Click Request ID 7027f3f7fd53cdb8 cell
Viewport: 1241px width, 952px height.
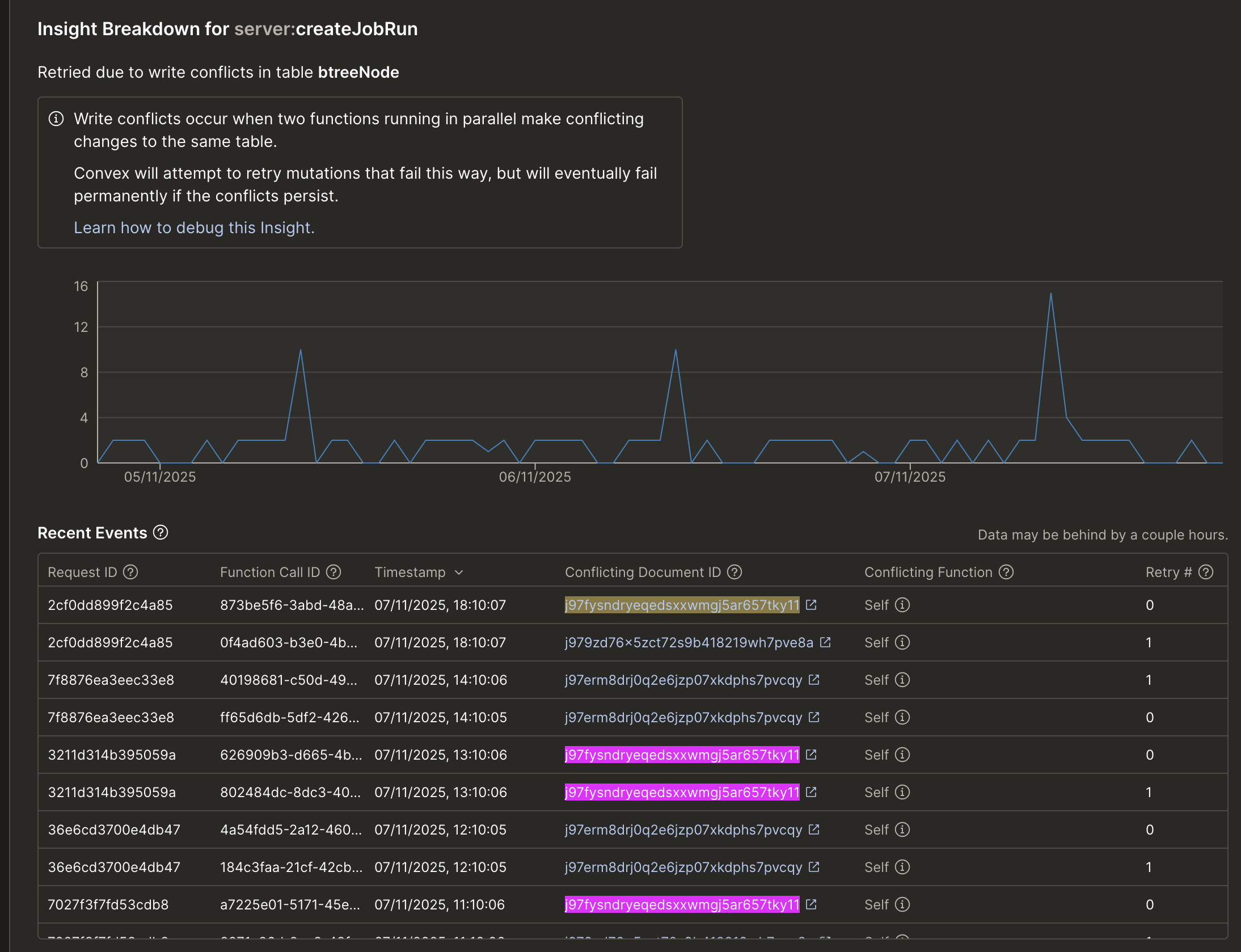click(x=108, y=904)
